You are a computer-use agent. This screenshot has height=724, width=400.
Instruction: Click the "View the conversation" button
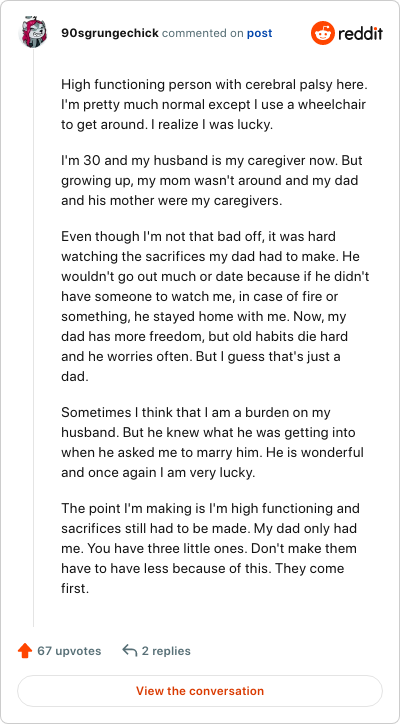pyautogui.click(x=200, y=691)
